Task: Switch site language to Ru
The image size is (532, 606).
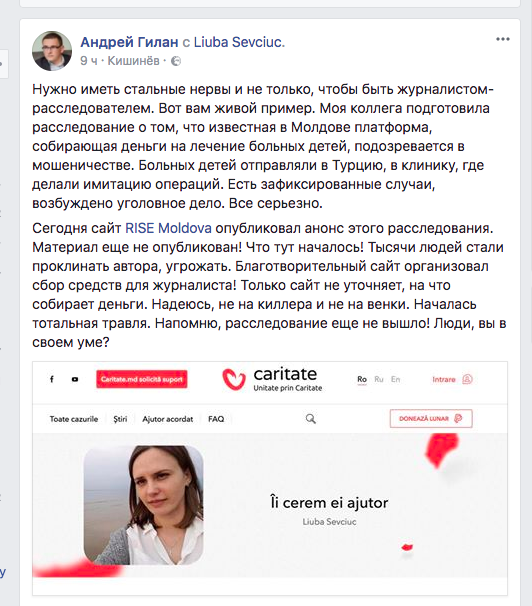Action: click(379, 380)
